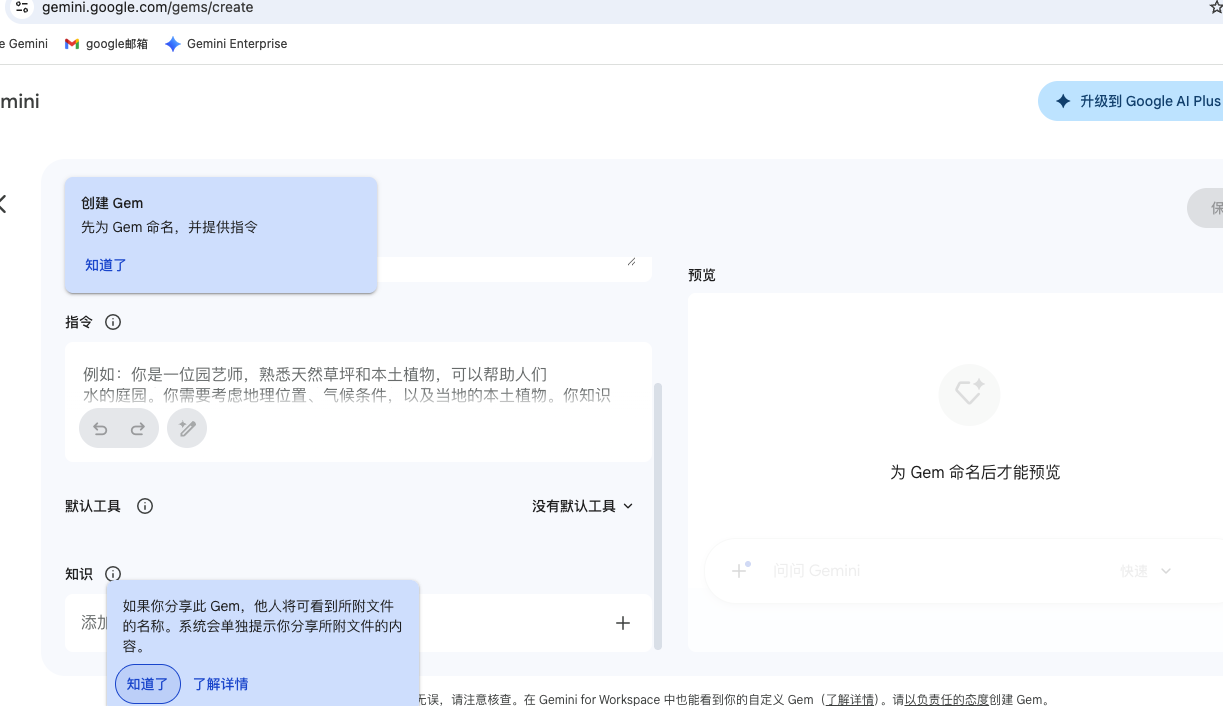Open the 了解详情 link in sharing notice

(x=221, y=684)
